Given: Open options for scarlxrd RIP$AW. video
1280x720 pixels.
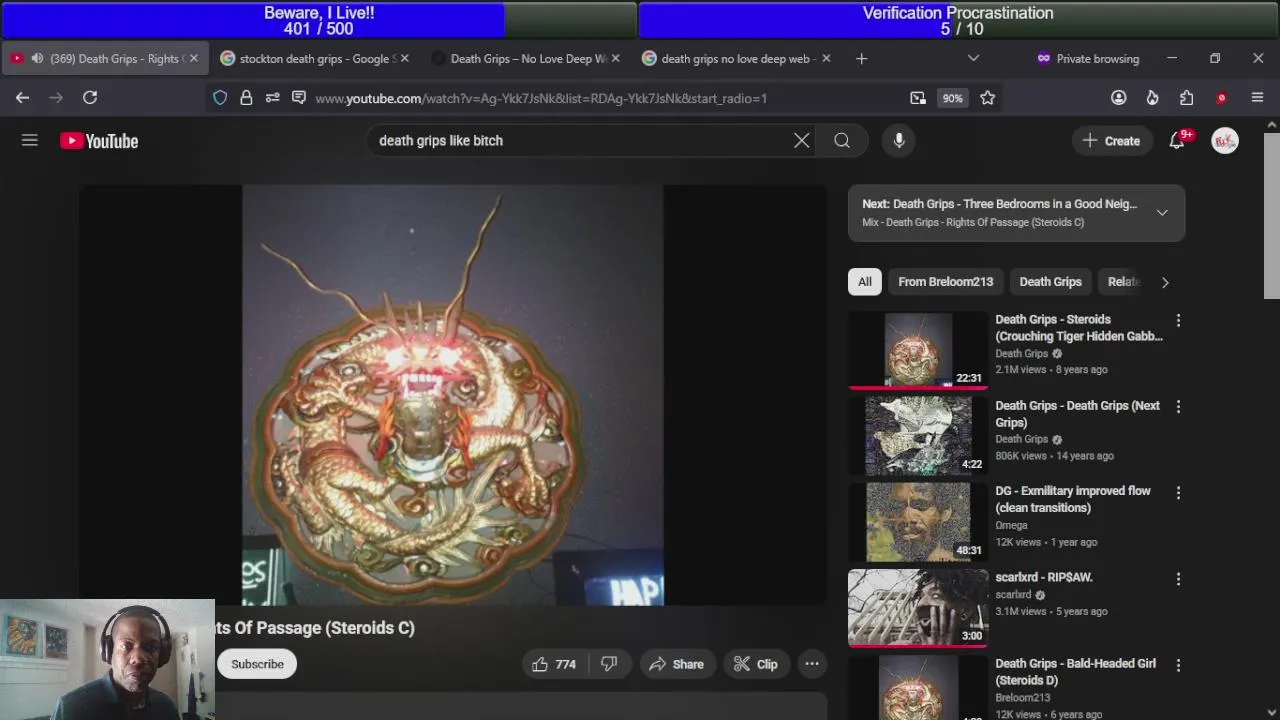Looking at the screenshot, I should [1178, 579].
